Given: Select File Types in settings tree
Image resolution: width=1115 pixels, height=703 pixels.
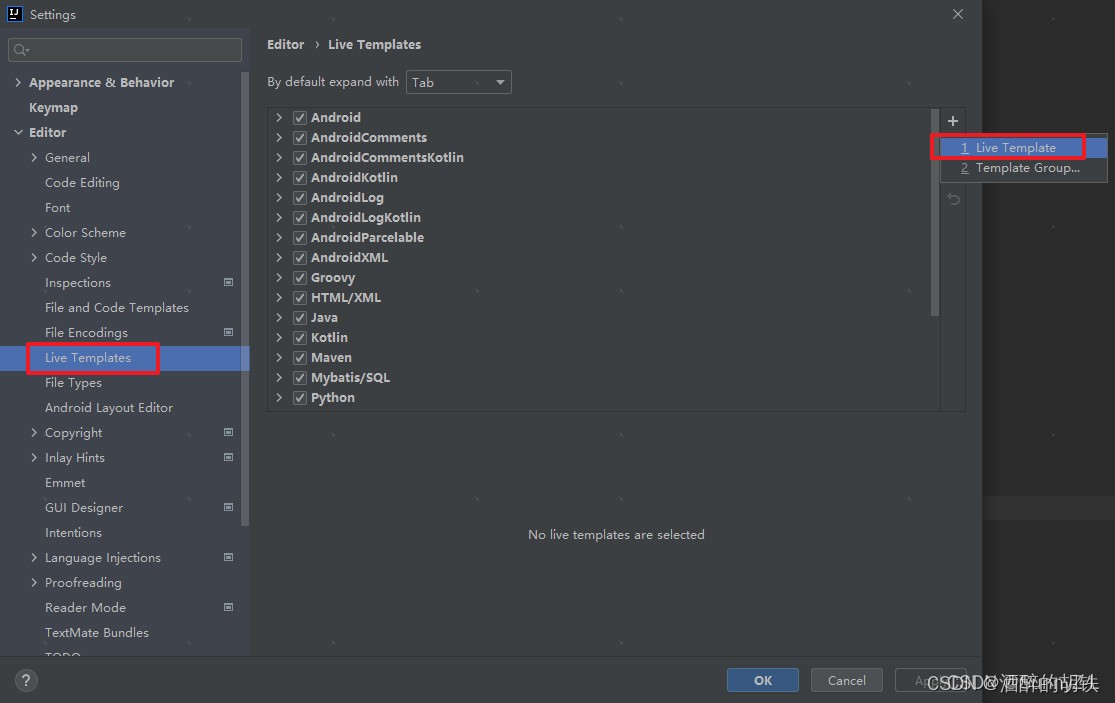Looking at the screenshot, I should 73,382.
